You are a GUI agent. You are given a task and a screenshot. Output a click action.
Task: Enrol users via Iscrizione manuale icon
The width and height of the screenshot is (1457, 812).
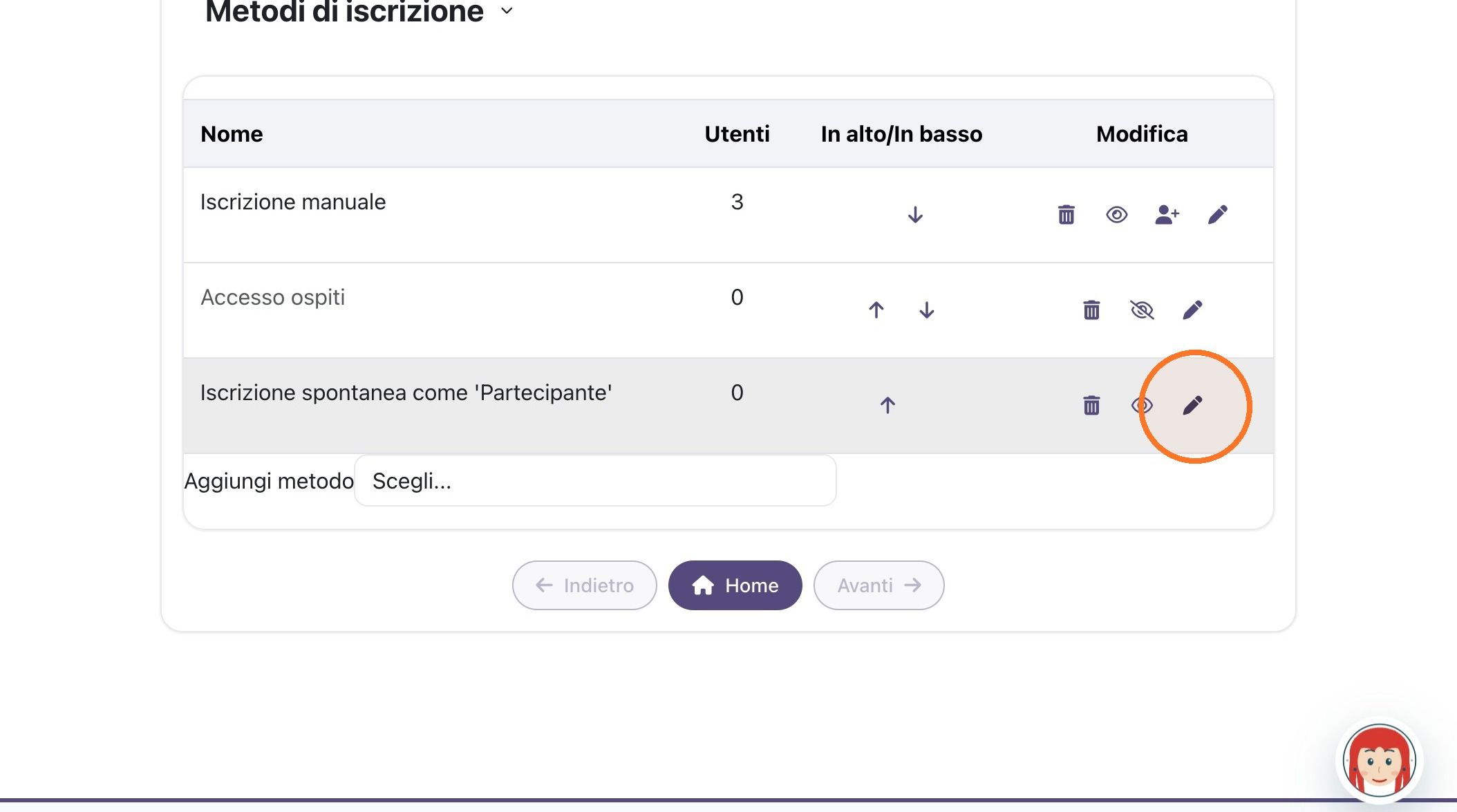coord(1167,215)
